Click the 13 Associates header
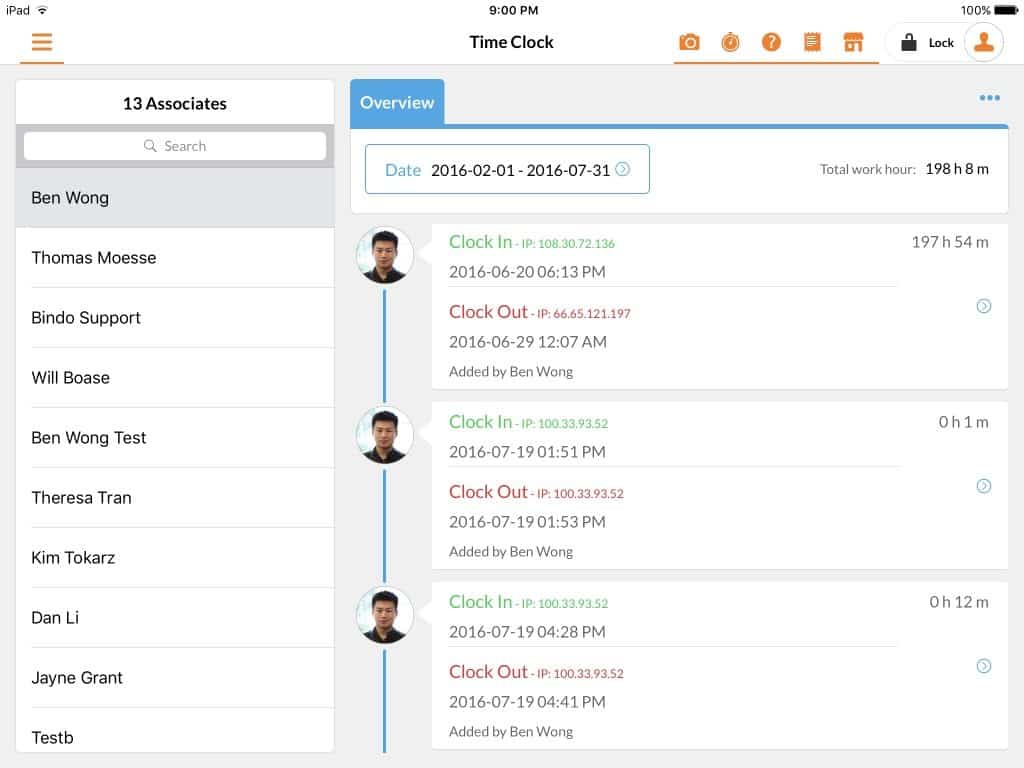Screen dimensions: 1024x768 (x=175, y=103)
